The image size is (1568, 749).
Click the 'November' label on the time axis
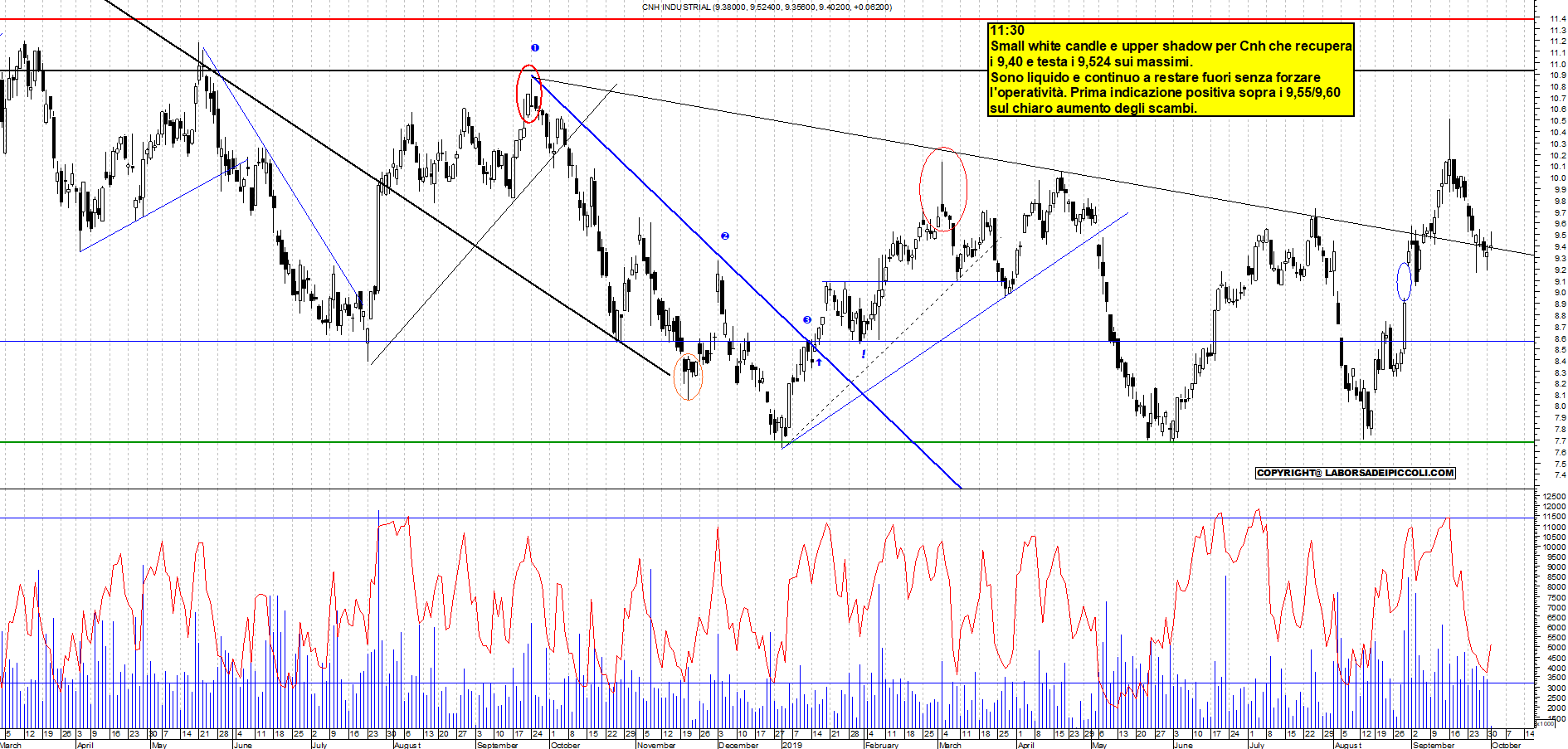tap(656, 745)
